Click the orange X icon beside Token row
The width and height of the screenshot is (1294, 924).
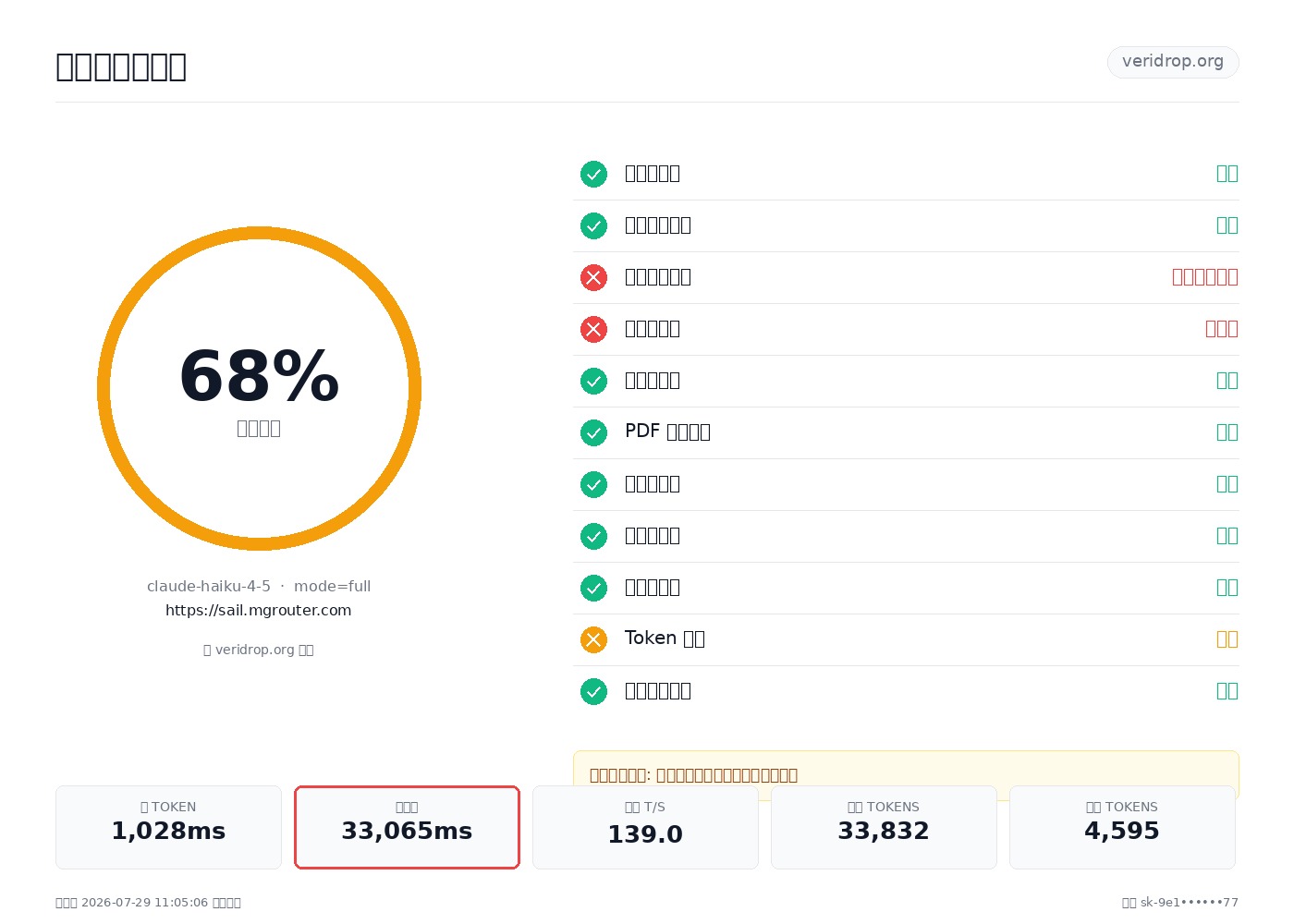click(x=593, y=639)
